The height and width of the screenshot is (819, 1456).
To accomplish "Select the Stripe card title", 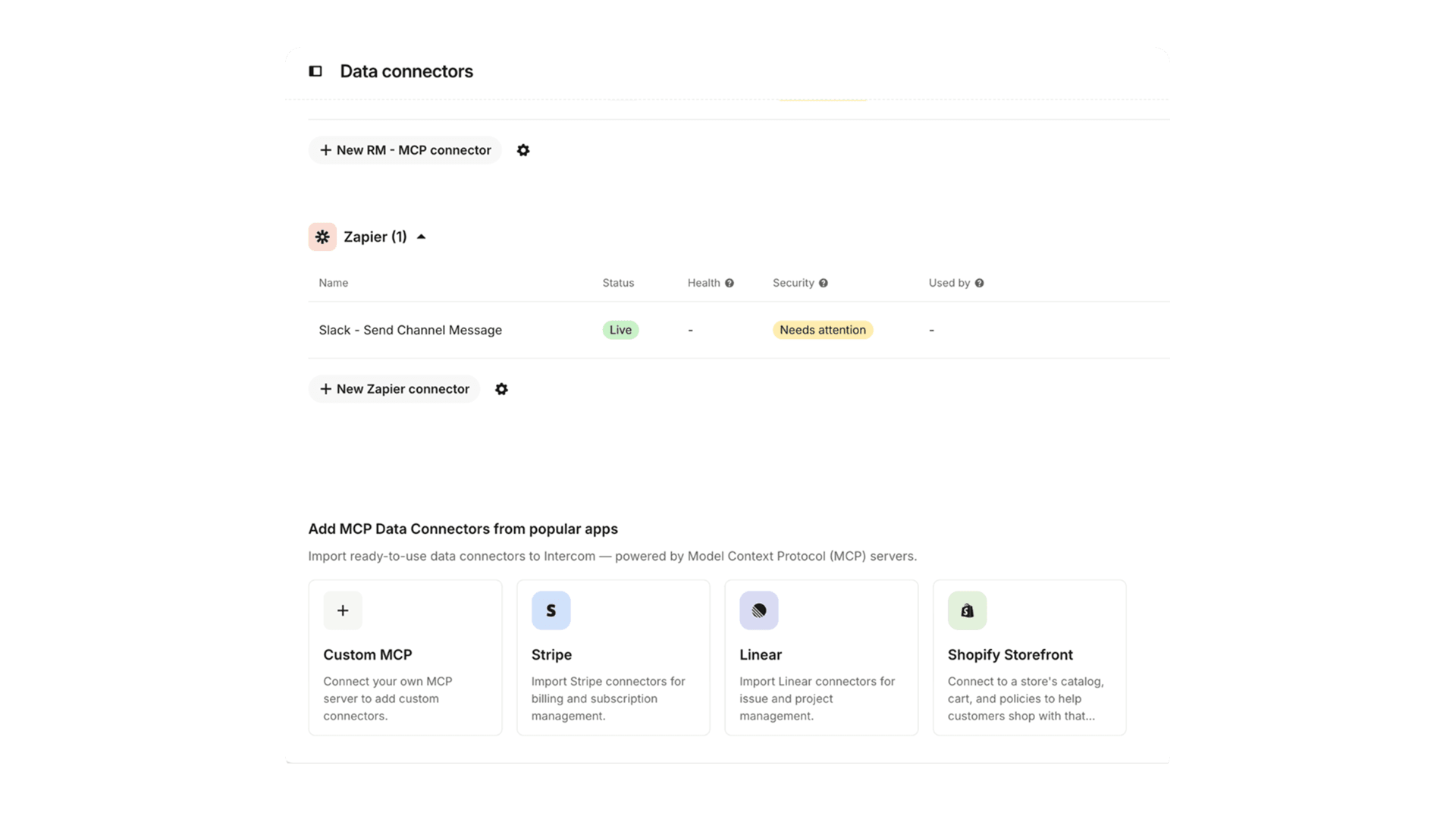I will pyautogui.click(x=551, y=654).
